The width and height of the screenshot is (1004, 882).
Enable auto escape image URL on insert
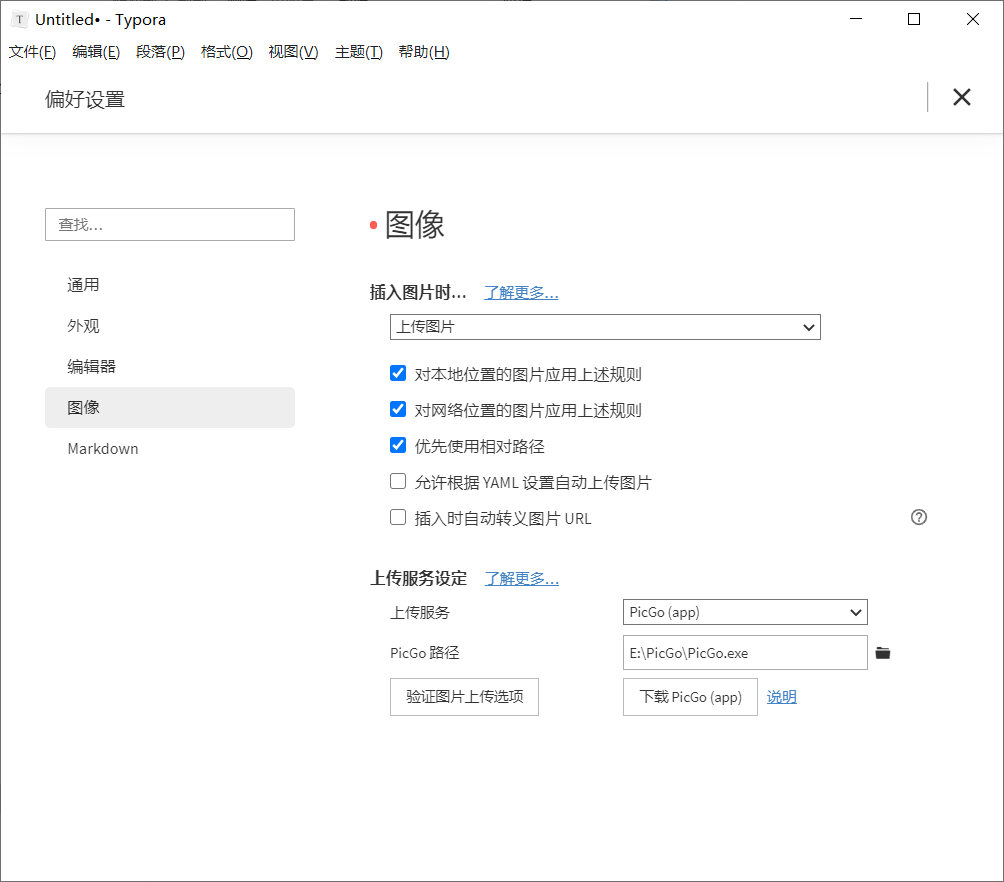point(398,517)
